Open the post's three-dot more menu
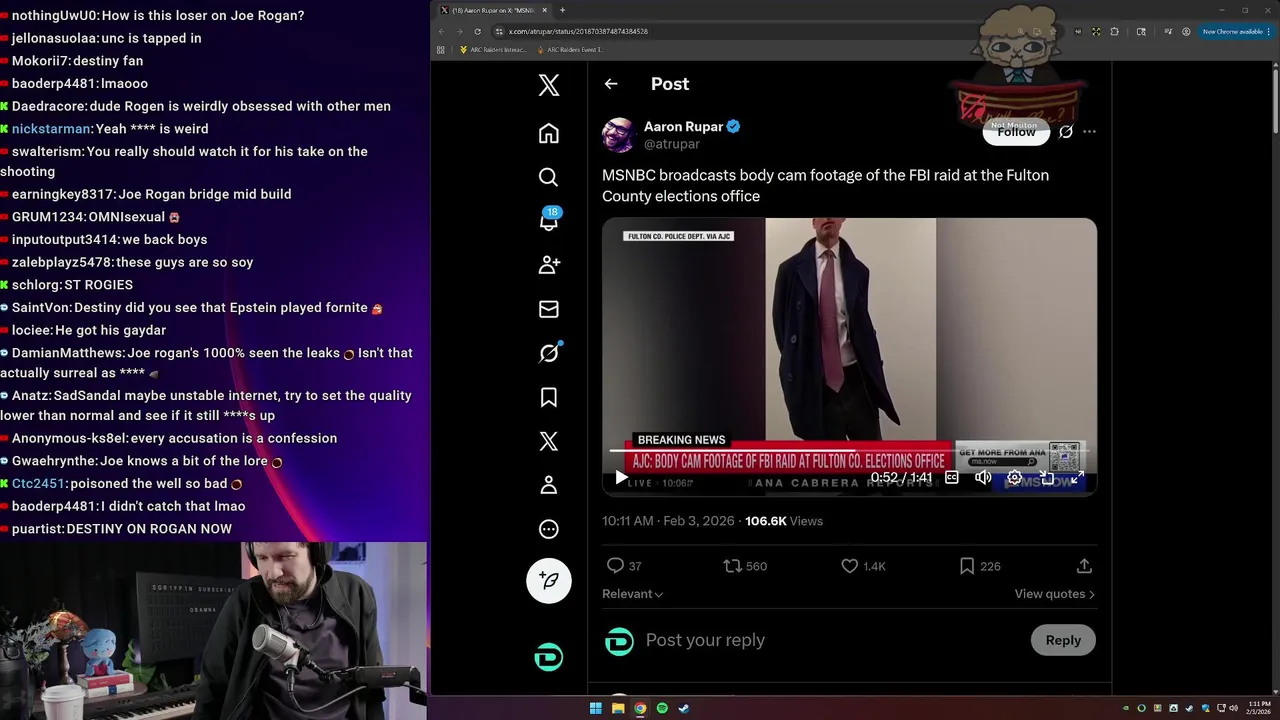 pyautogui.click(x=1089, y=131)
